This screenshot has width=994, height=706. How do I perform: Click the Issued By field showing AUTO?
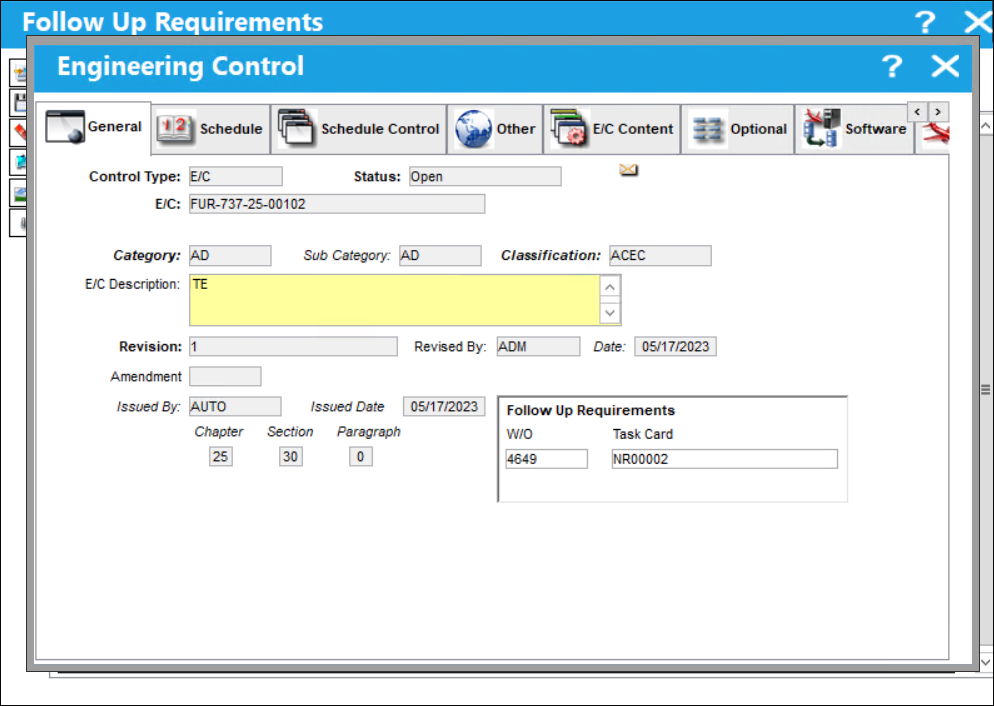tap(235, 406)
